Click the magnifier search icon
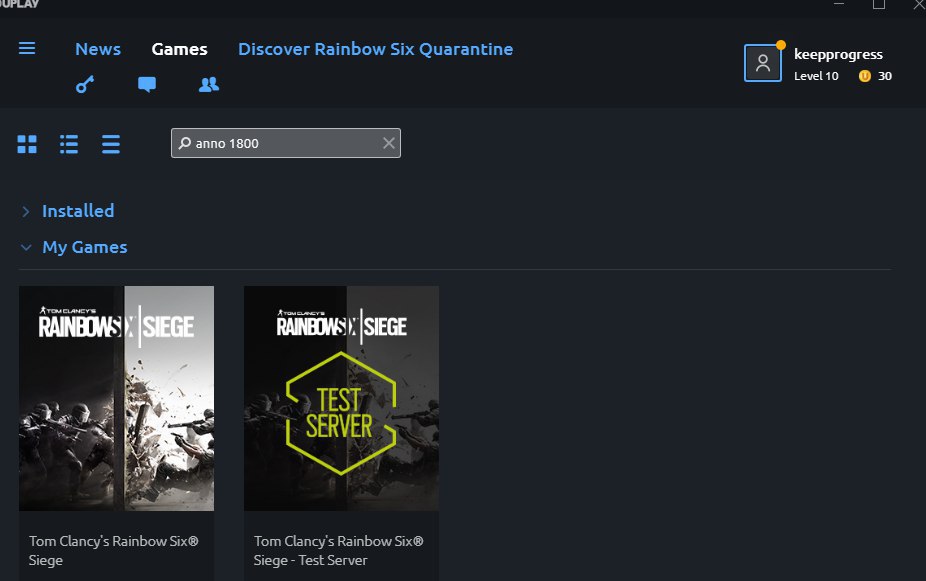 point(184,143)
